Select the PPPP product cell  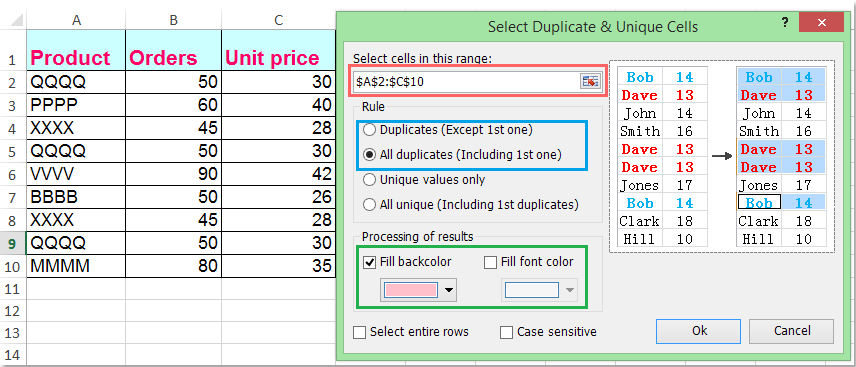pos(76,105)
